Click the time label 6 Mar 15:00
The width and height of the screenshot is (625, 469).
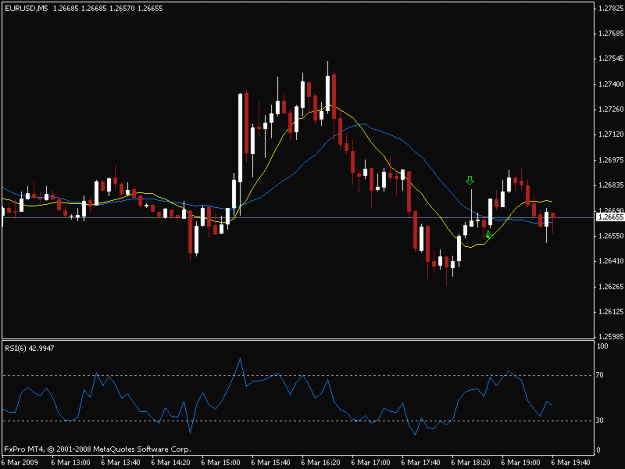[221, 463]
